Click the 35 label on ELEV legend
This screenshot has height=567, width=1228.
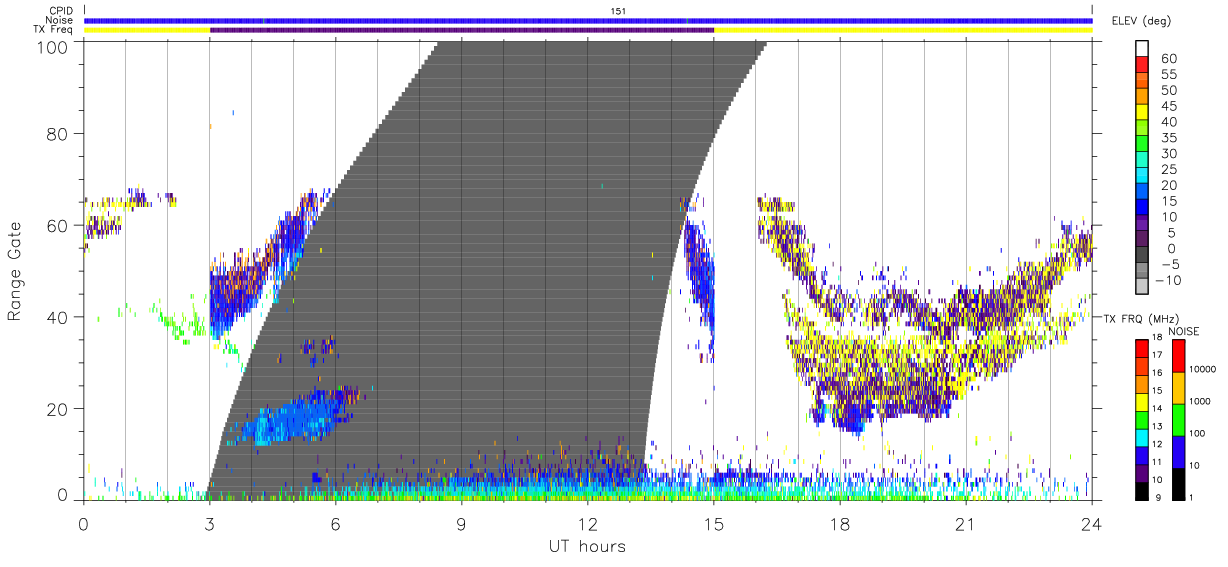pos(1168,138)
